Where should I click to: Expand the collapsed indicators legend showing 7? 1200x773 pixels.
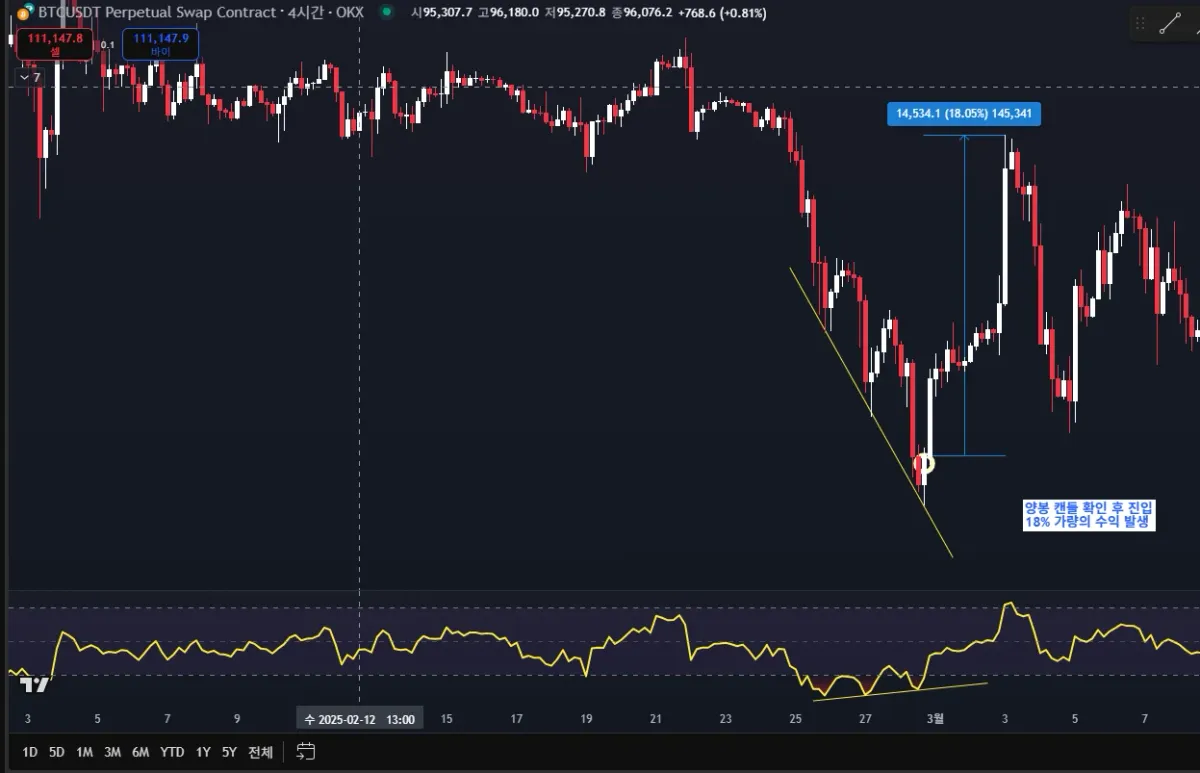[x=30, y=77]
